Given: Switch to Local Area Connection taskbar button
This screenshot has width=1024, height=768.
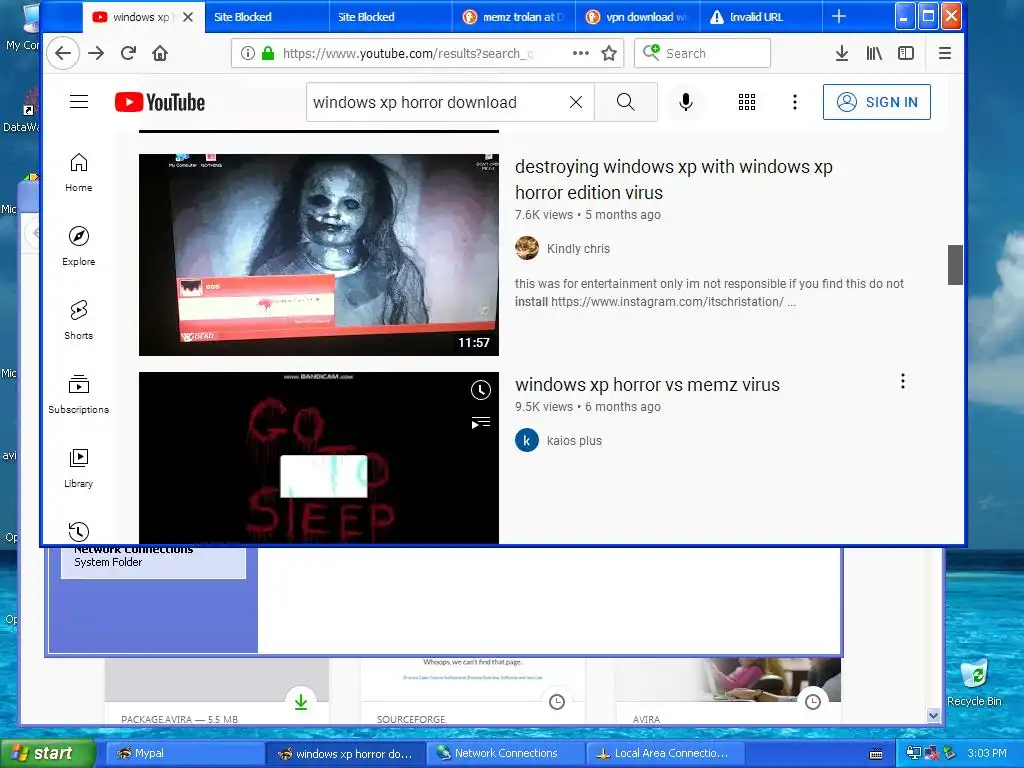Looking at the screenshot, I should [x=665, y=753].
